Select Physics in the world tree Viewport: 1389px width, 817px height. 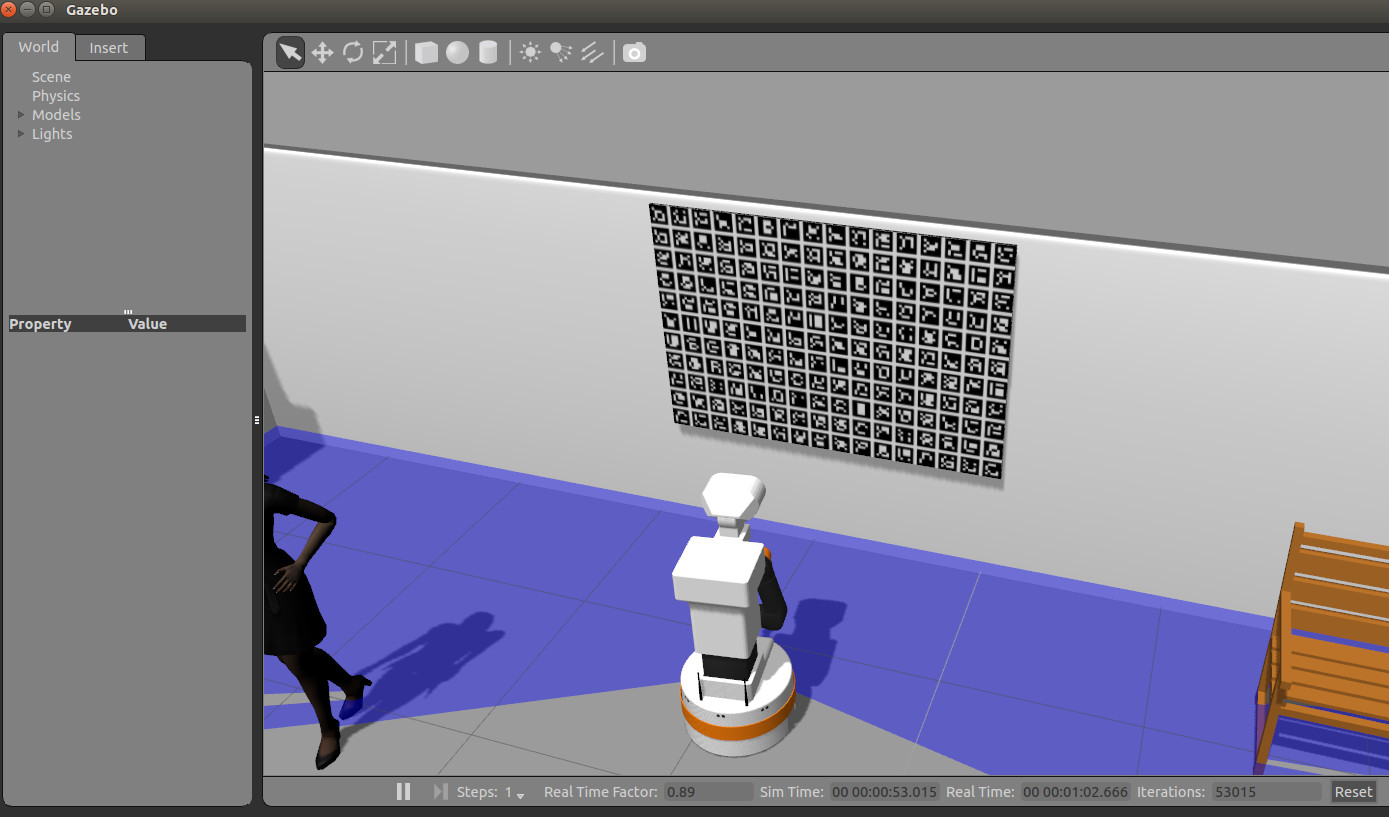click(x=56, y=96)
